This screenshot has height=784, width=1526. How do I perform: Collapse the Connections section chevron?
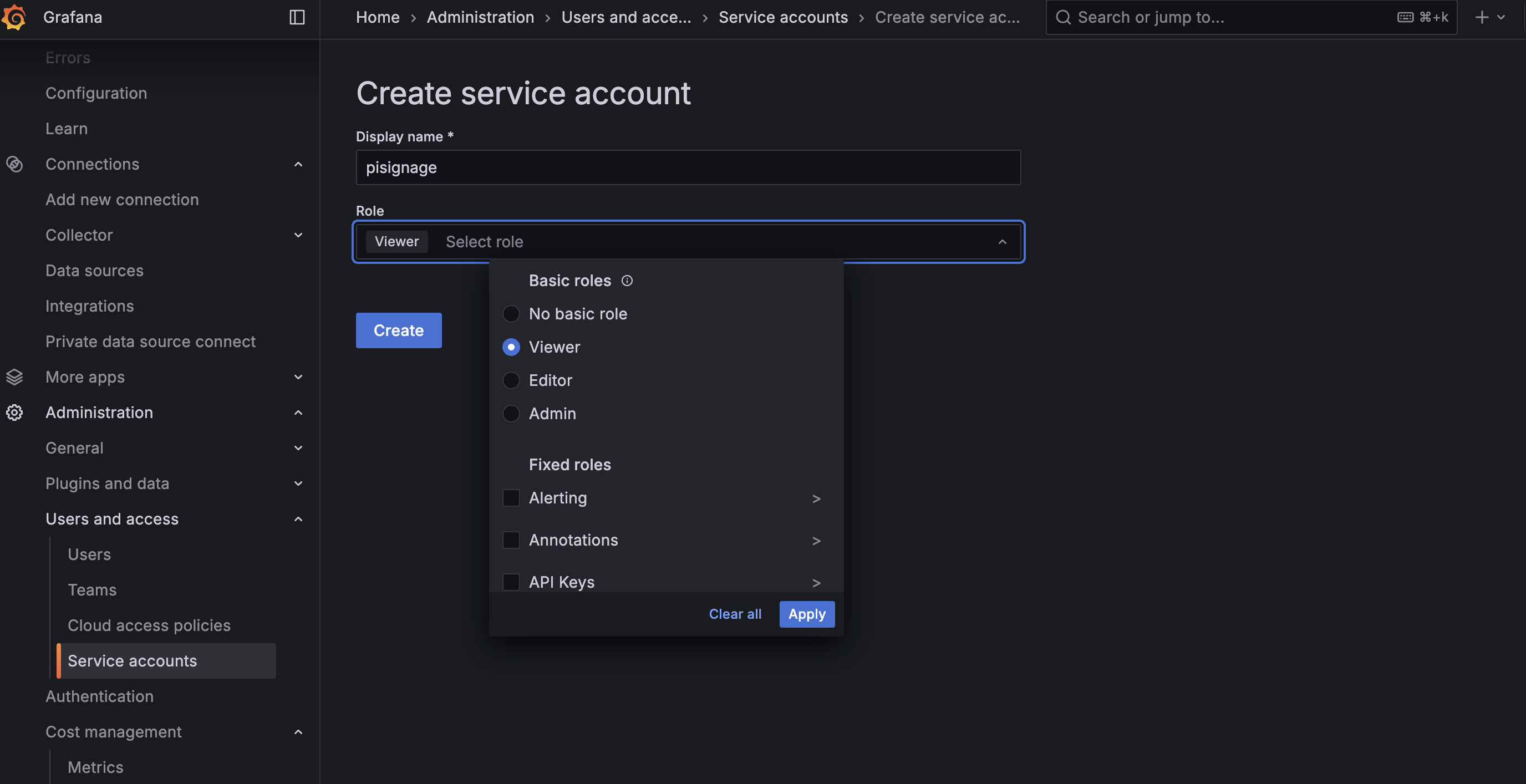(298, 164)
